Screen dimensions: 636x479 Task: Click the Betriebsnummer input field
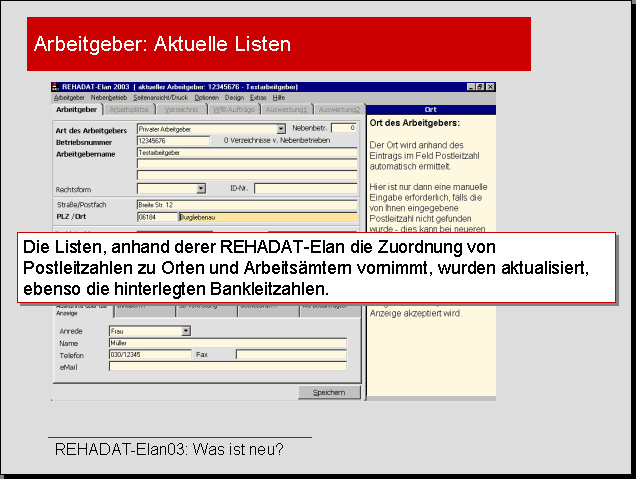[172, 141]
